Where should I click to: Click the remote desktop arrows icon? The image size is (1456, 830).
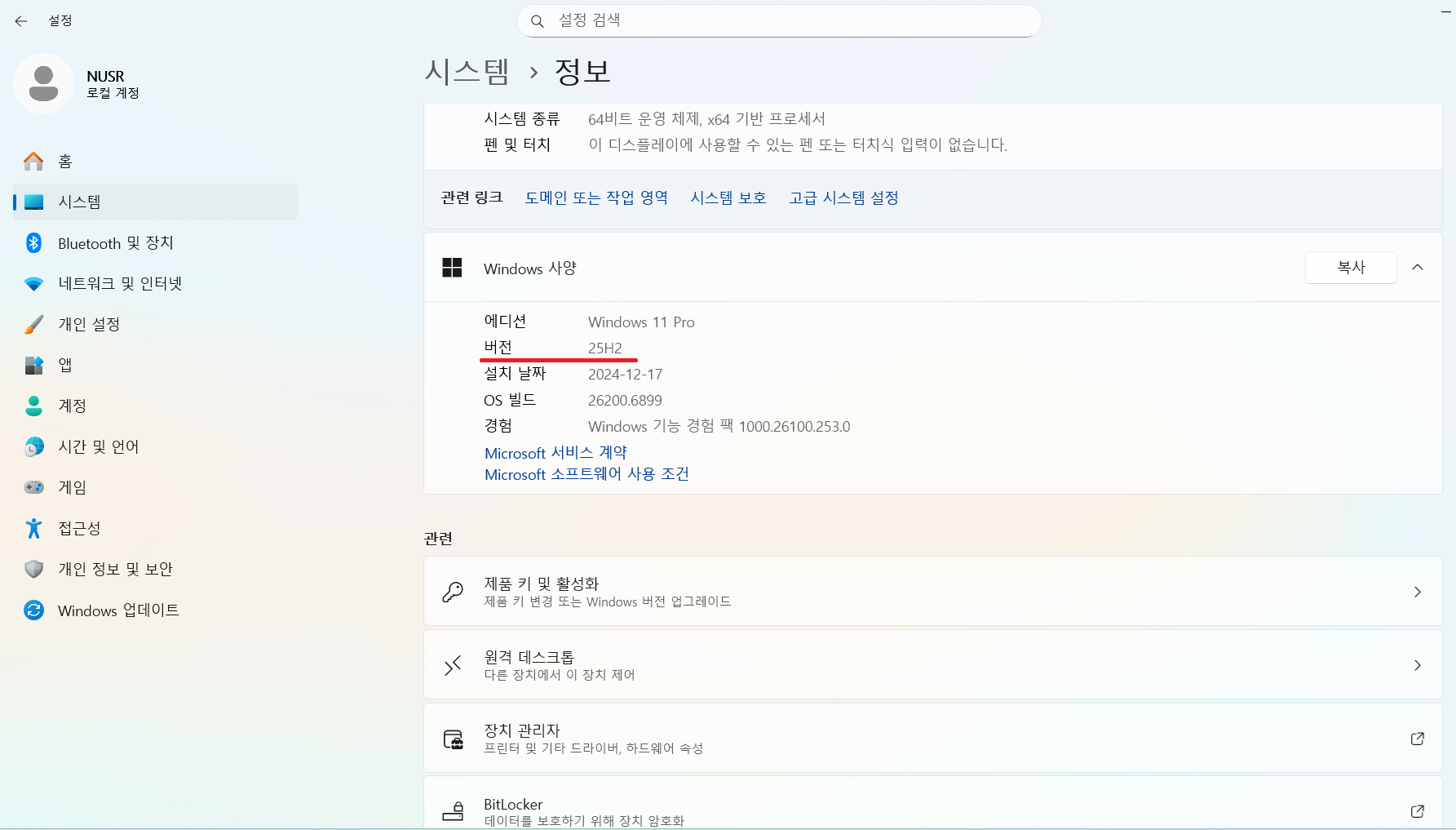(453, 665)
